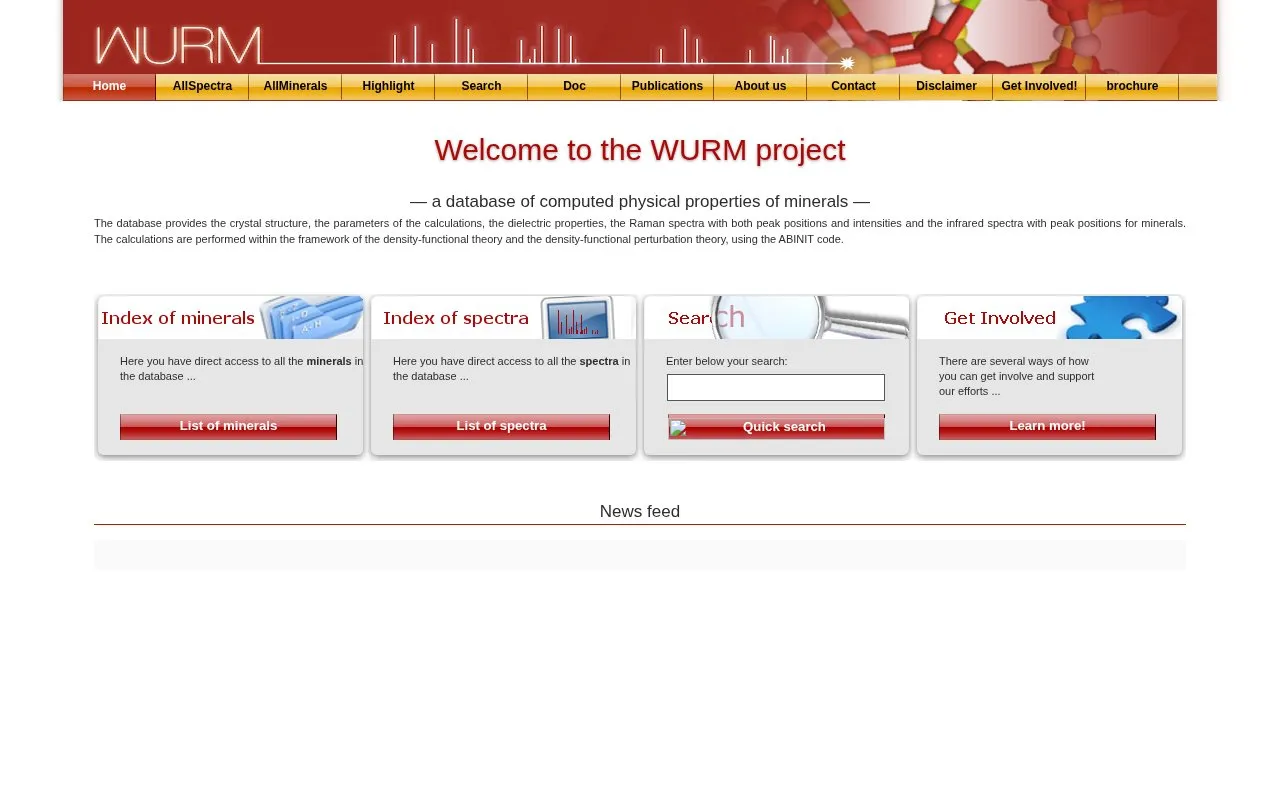Click the Welcome to the WURM project heading
Image resolution: width=1280 pixels, height=800 pixels.
pyautogui.click(x=640, y=150)
